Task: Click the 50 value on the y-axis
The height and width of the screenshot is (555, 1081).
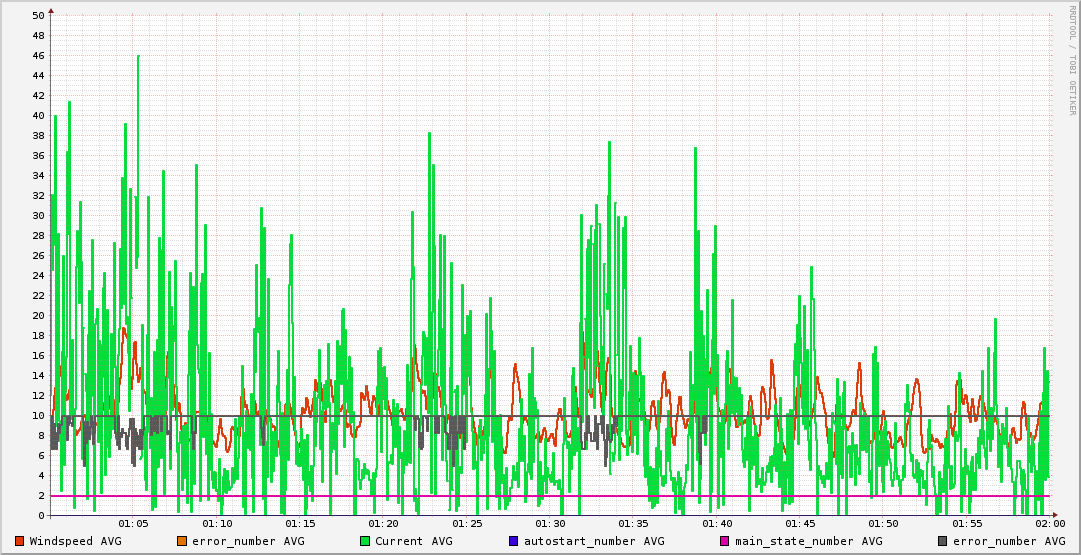Action: coord(38,16)
